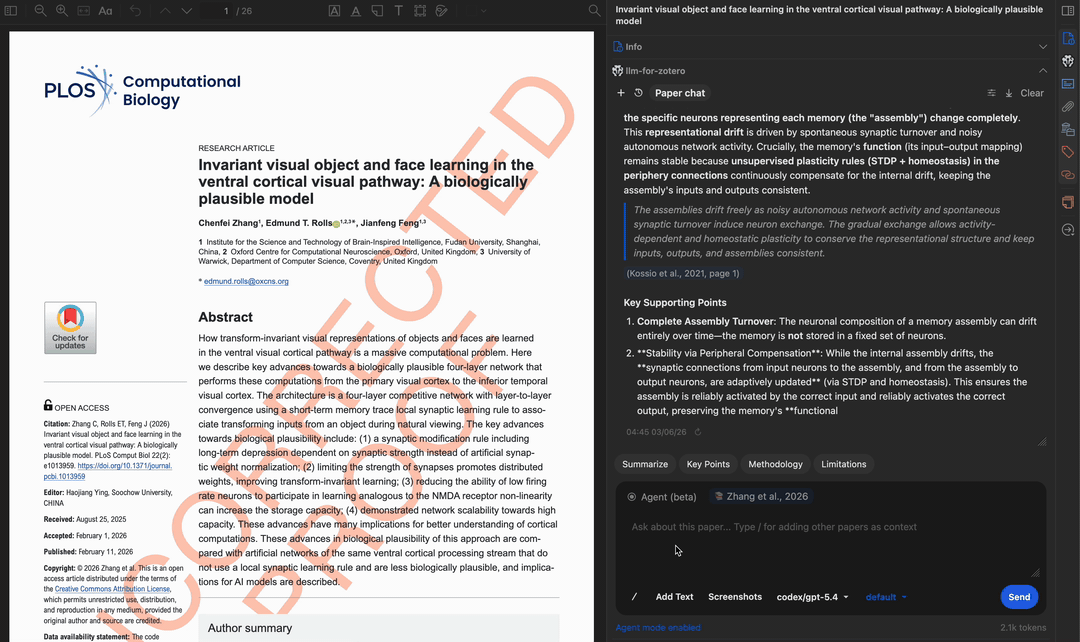Select the sticky note annotation tool
Image resolution: width=1080 pixels, height=642 pixels.
(x=377, y=11)
